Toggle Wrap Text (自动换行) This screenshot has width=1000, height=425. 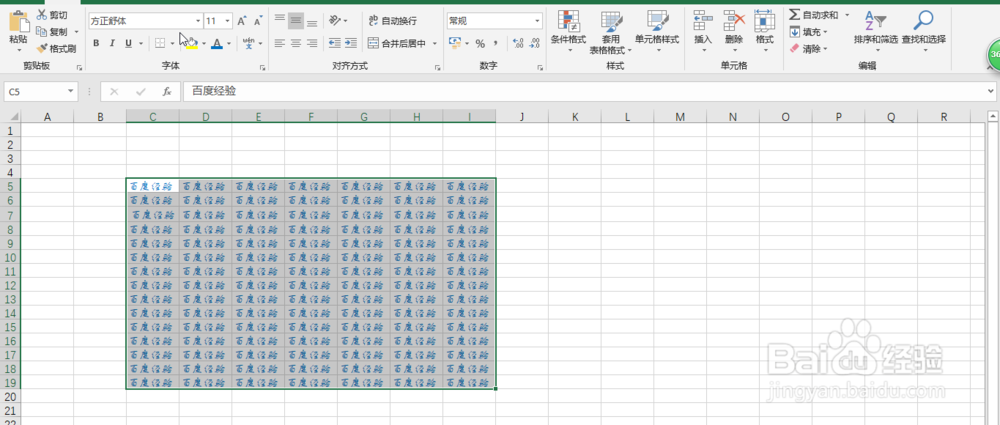click(393, 21)
